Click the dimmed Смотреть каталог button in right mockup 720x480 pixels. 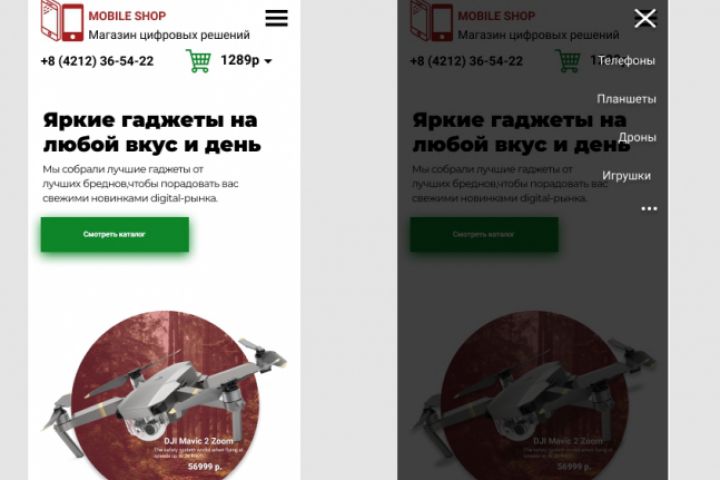pos(484,234)
